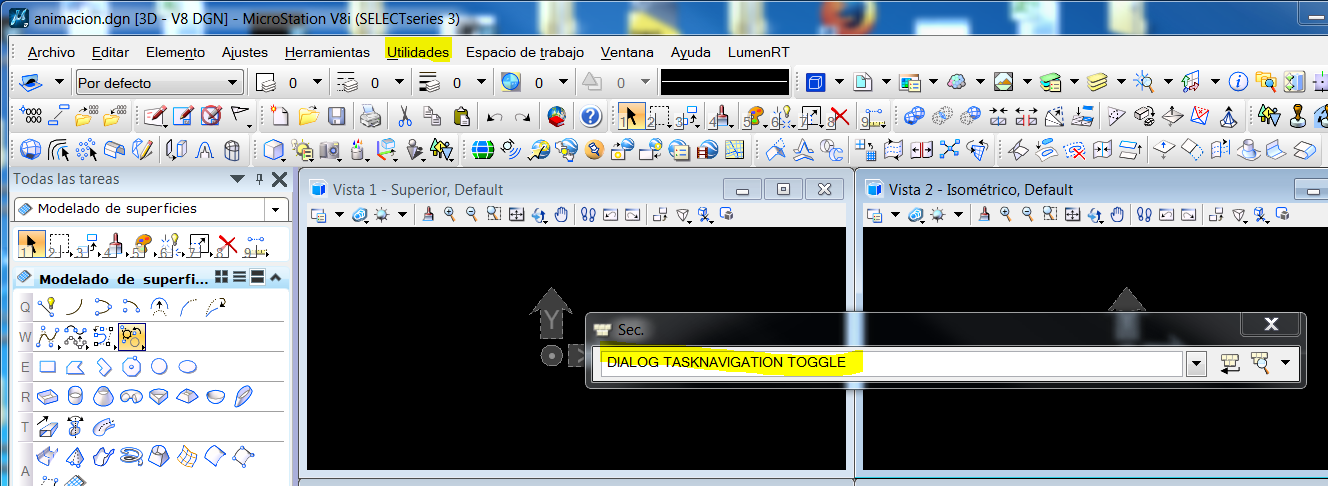
Task: Click the Pan View hand icon in Vista 1
Action: pos(562,214)
